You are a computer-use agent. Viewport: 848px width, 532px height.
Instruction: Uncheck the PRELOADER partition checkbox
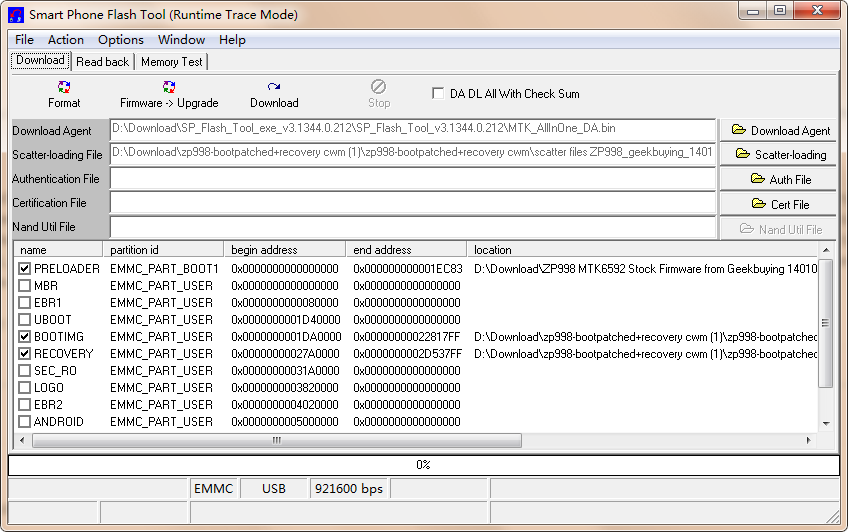coord(24,269)
